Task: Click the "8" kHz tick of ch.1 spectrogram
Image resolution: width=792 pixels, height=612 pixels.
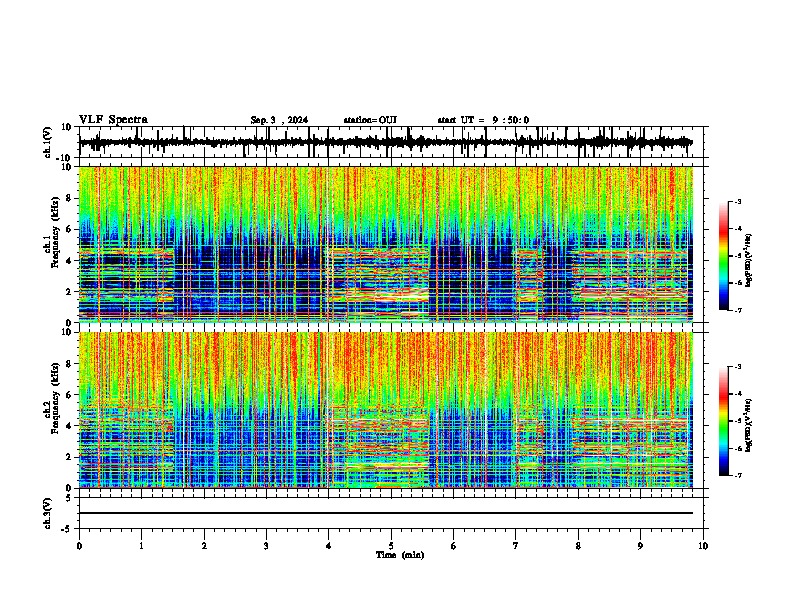Action: 70,198
